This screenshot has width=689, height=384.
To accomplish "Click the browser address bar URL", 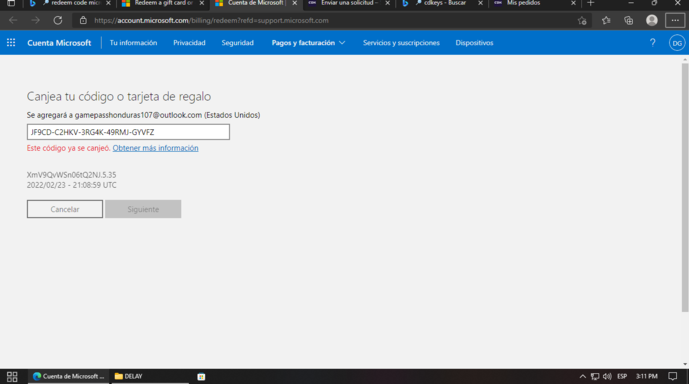I will [x=211, y=20].
